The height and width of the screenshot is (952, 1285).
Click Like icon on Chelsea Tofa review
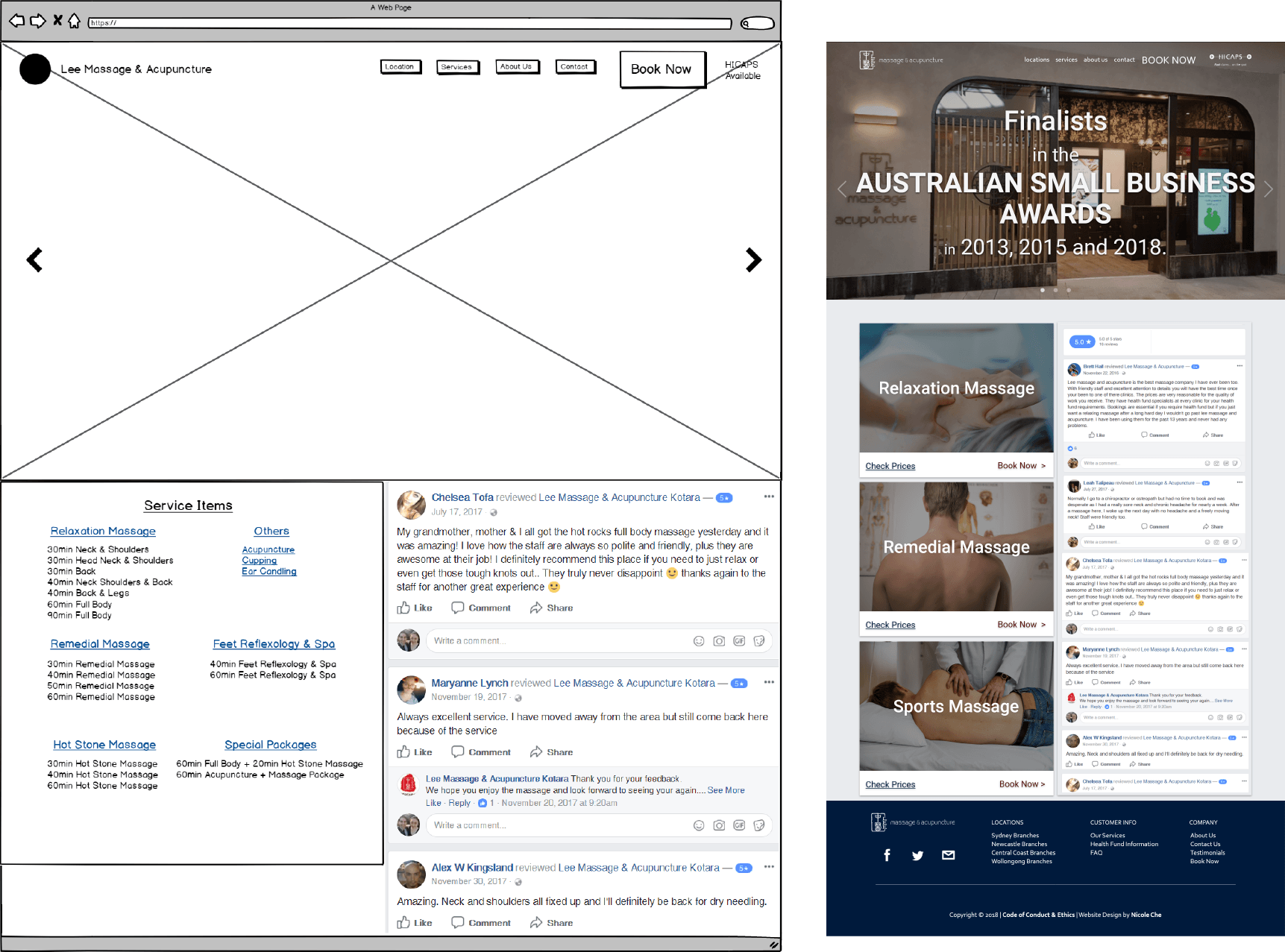click(403, 608)
